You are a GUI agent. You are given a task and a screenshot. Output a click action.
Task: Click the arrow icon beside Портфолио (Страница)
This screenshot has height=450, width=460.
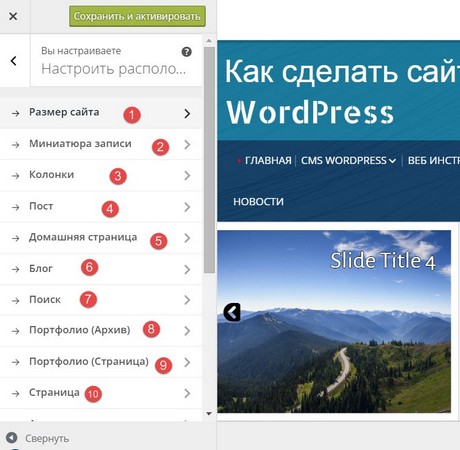coord(15,362)
